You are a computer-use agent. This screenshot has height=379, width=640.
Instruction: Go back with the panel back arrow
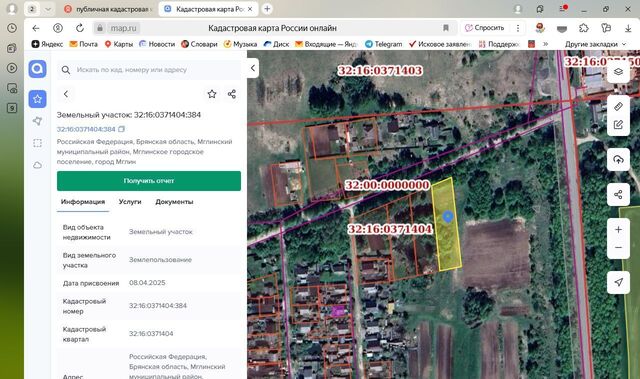[66, 94]
